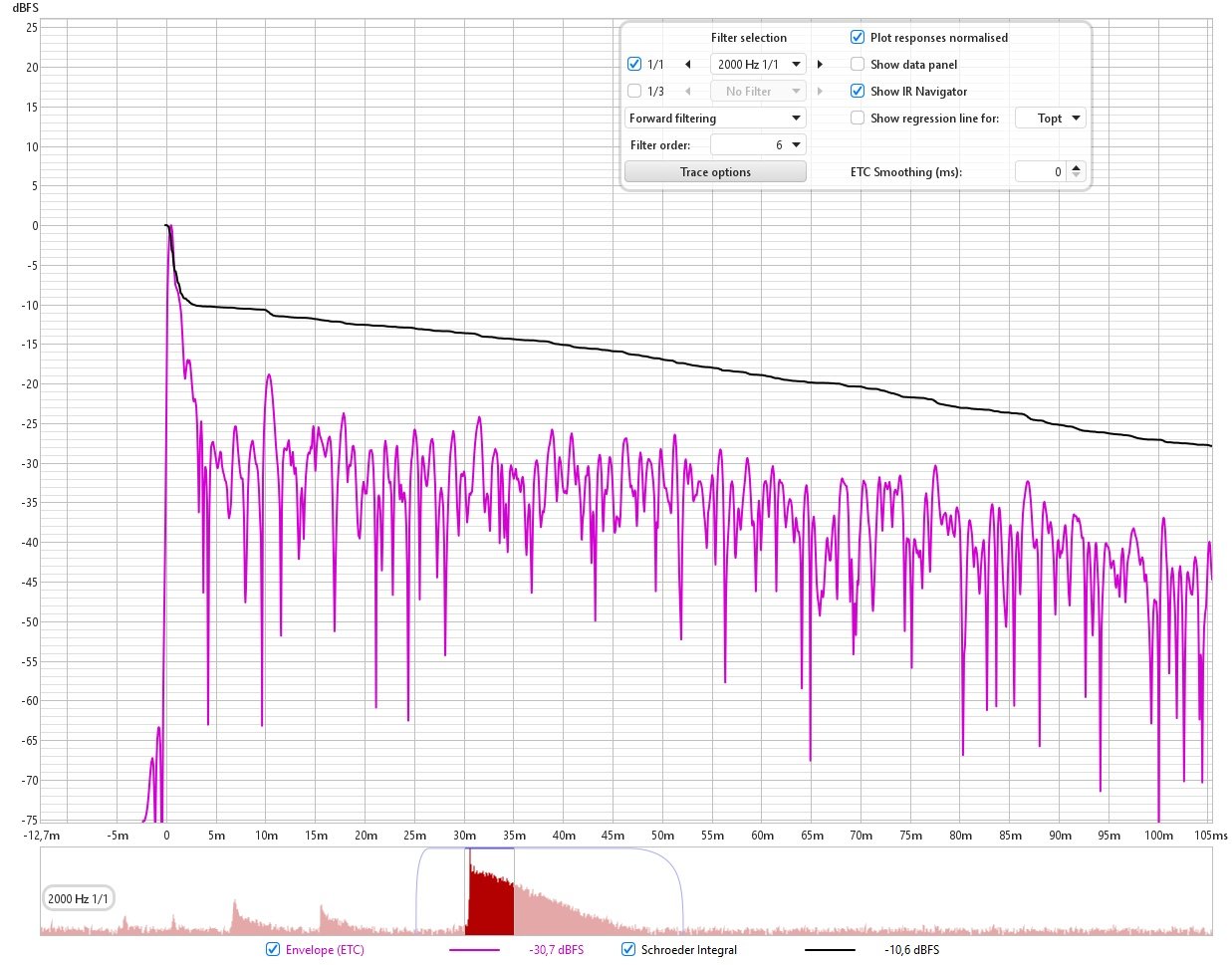Open the 2000 Hz 1/1 filter dropdown
The height and width of the screenshot is (965, 1232).
click(x=759, y=65)
